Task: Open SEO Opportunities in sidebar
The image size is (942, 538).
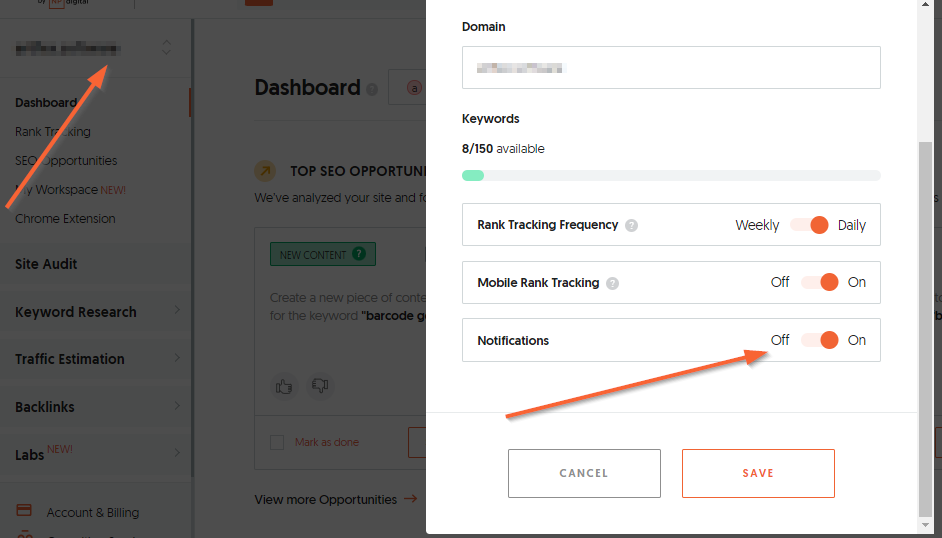Action: tap(66, 160)
